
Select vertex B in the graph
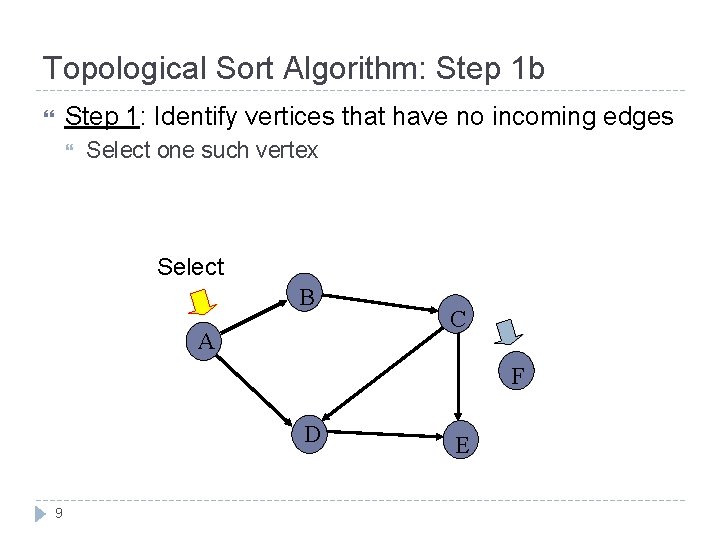(307, 297)
